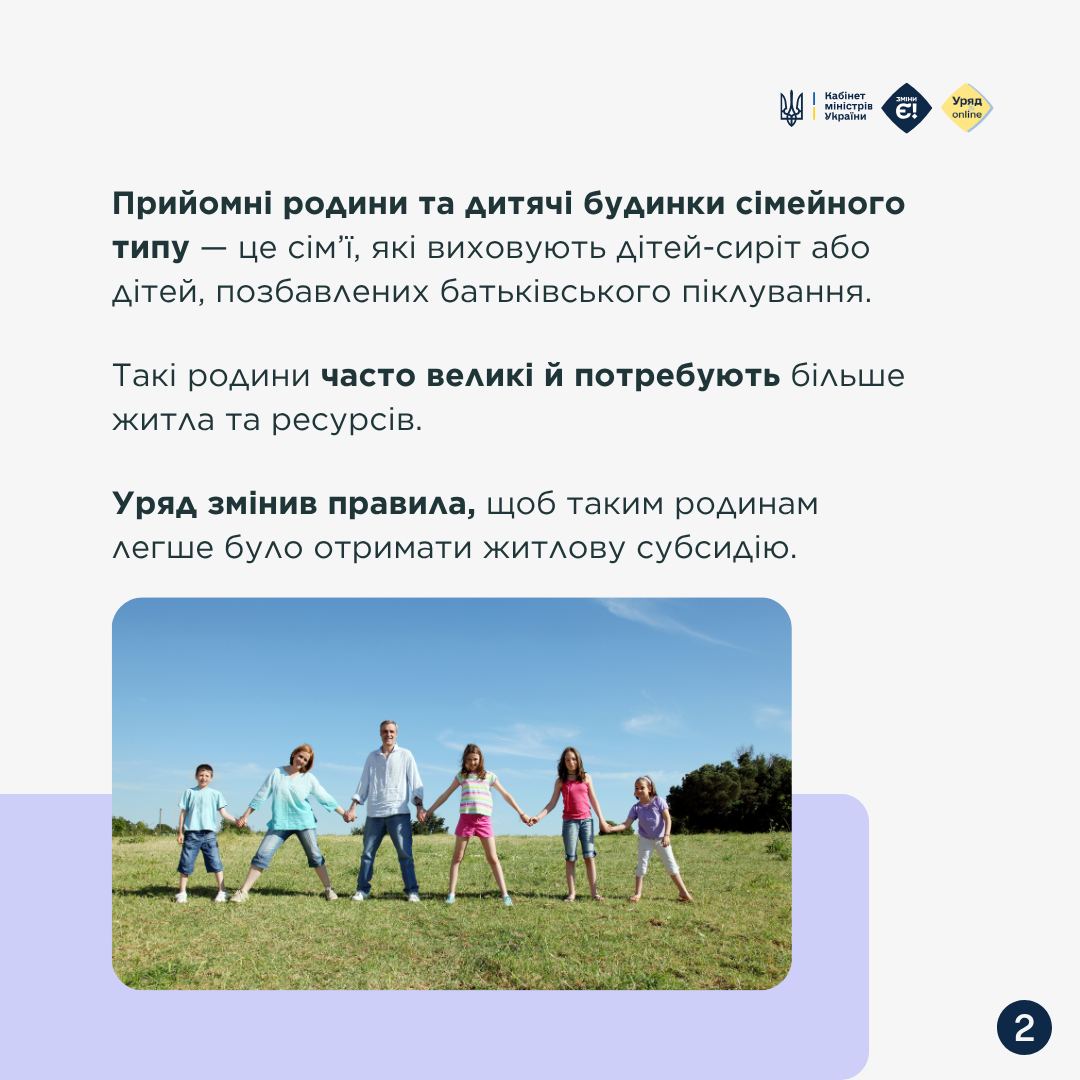
Task: Click the dark blue "Зміни Є!" logo
Action: (906, 108)
